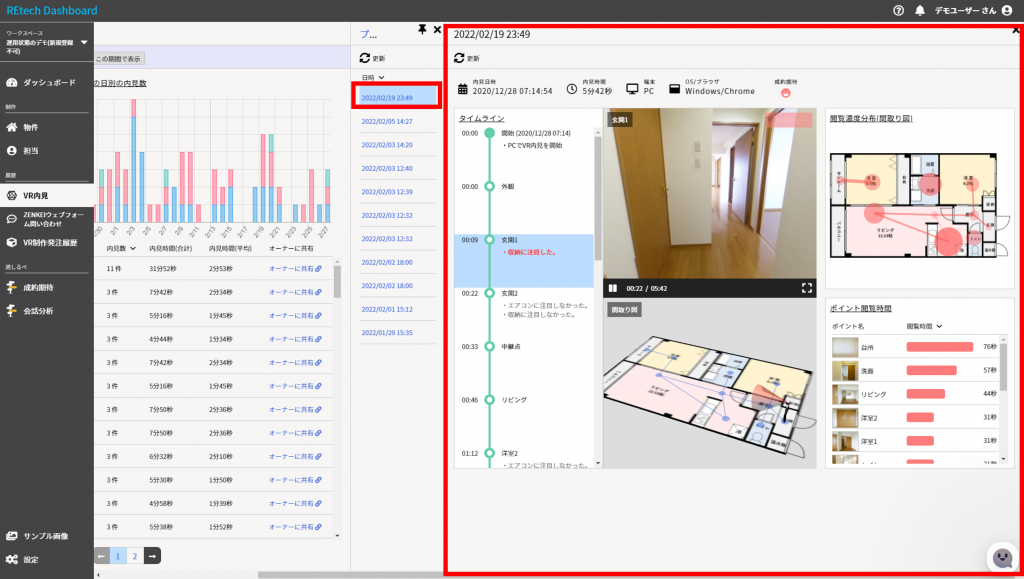Click the 成約期待 smiley face icon

(x=786, y=93)
